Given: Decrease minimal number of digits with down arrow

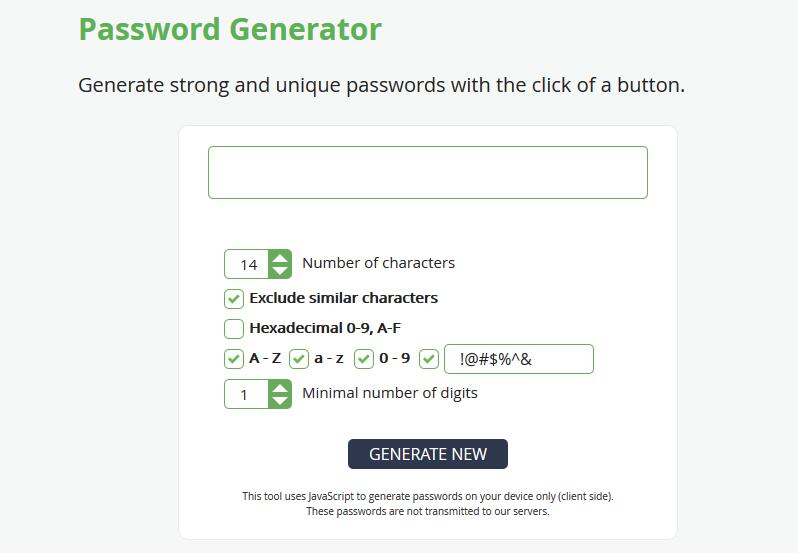Looking at the screenshot, I should pyautogui.click(x=280, y=401).
